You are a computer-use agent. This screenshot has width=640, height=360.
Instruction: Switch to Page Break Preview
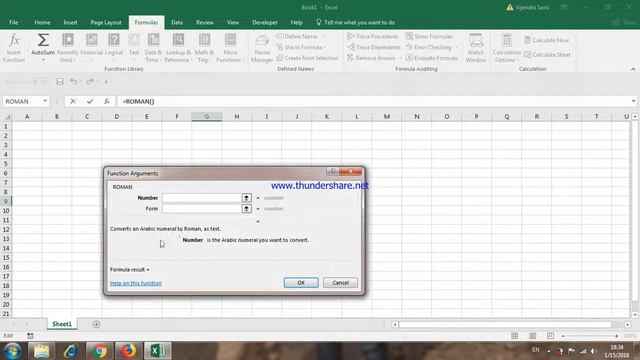tap(551, 336)
